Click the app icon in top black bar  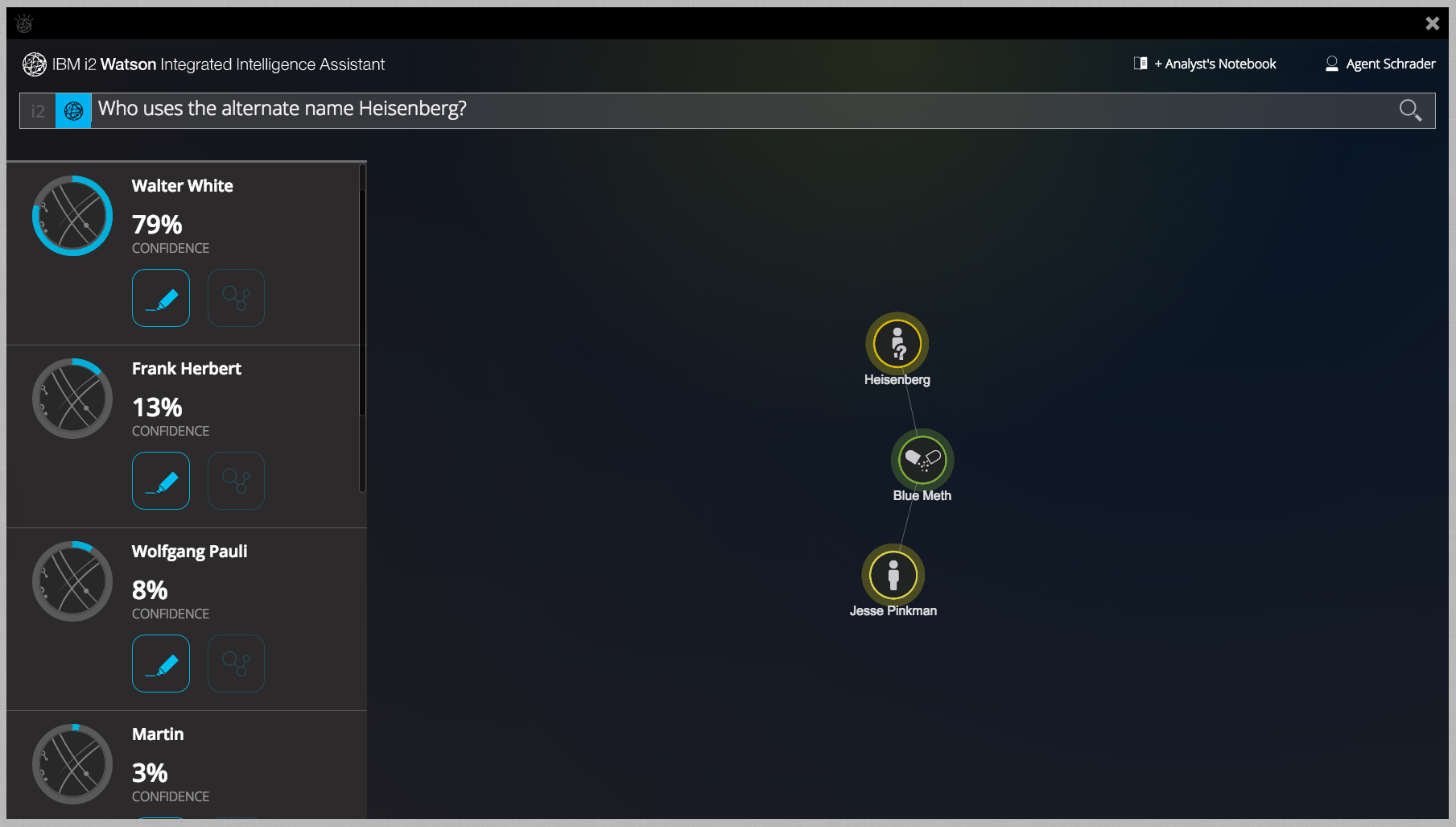coord(24,24)
